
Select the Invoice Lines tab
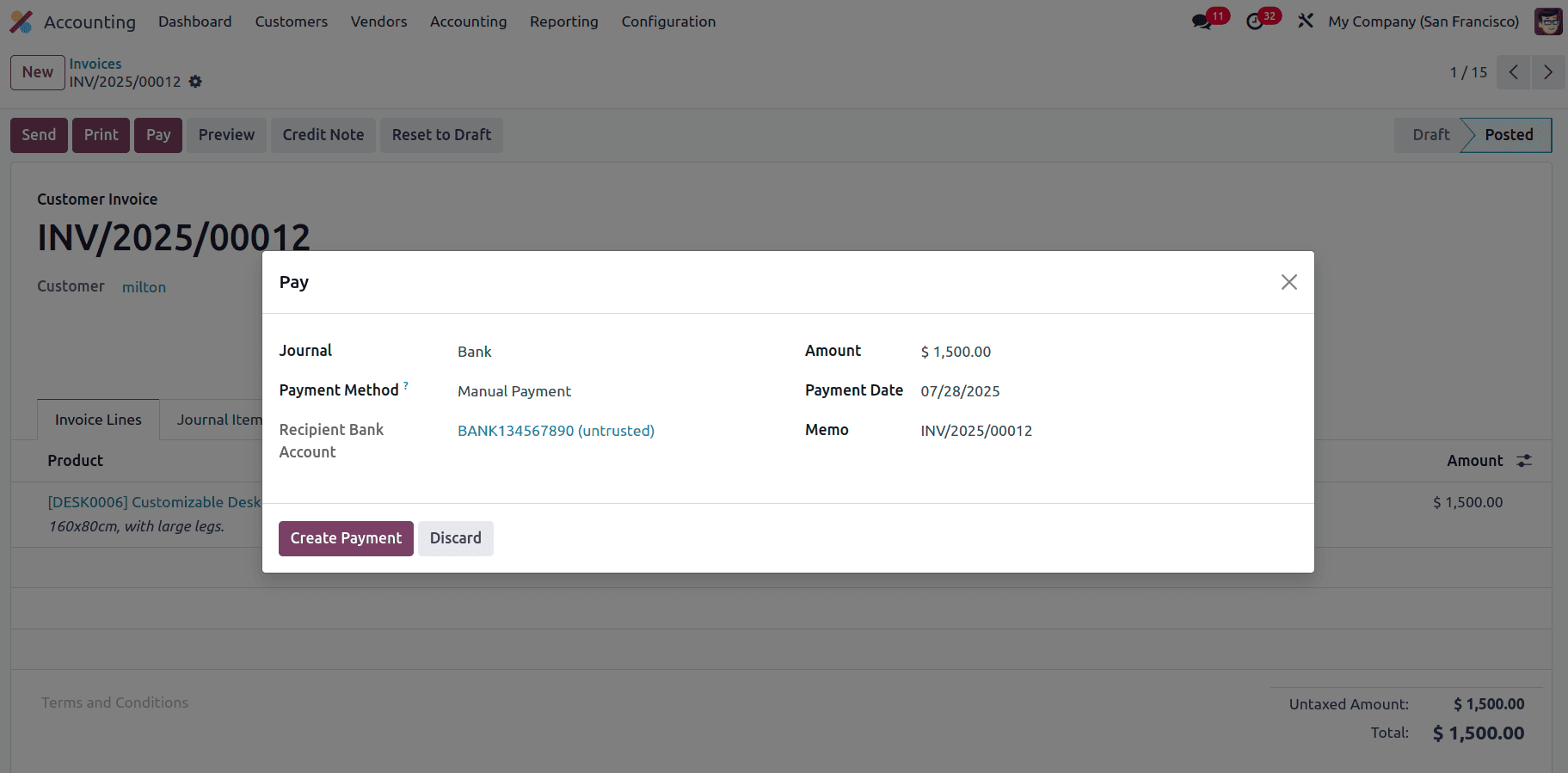coord(98,420)
